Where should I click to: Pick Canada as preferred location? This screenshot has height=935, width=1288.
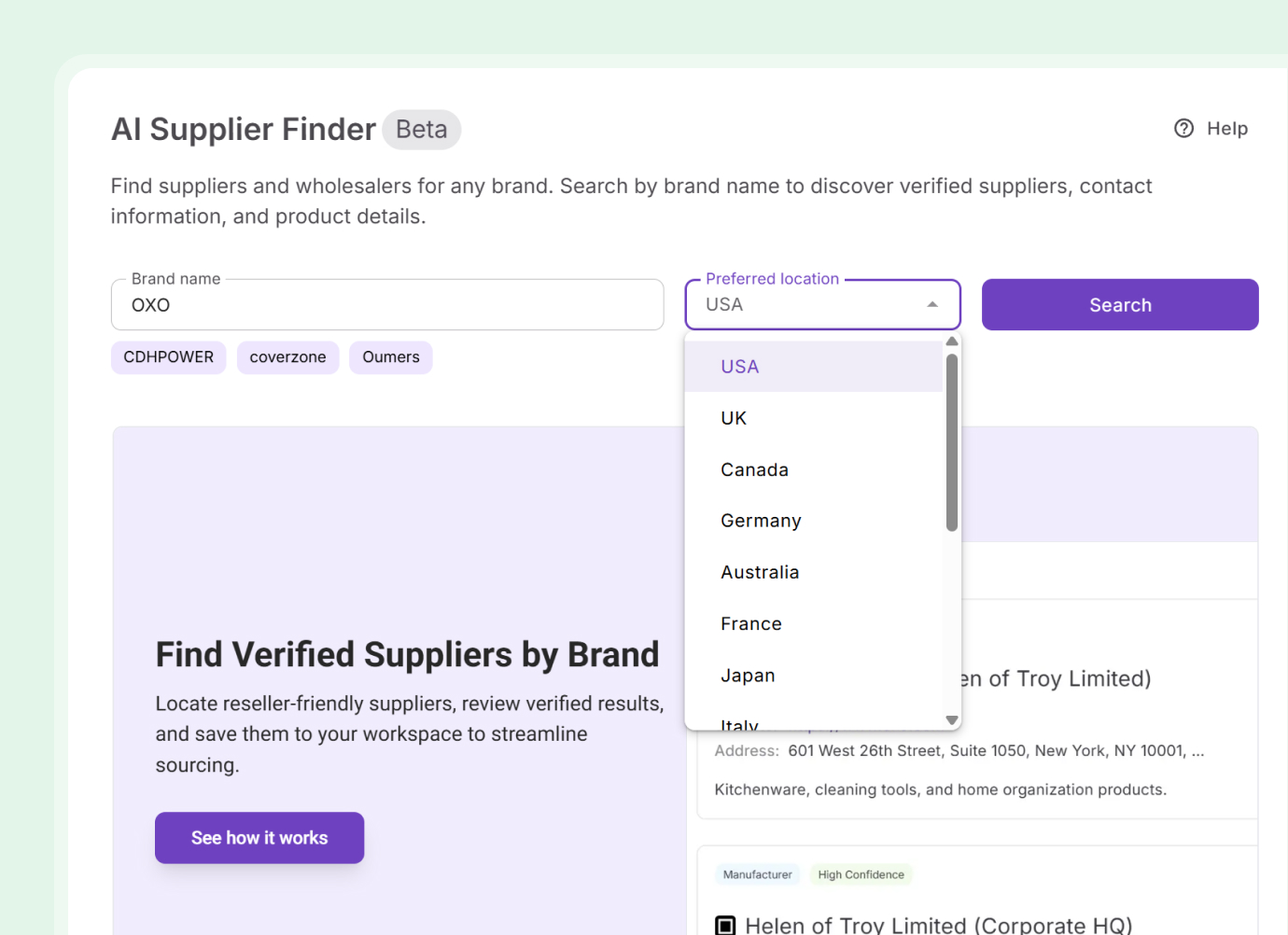754,469
